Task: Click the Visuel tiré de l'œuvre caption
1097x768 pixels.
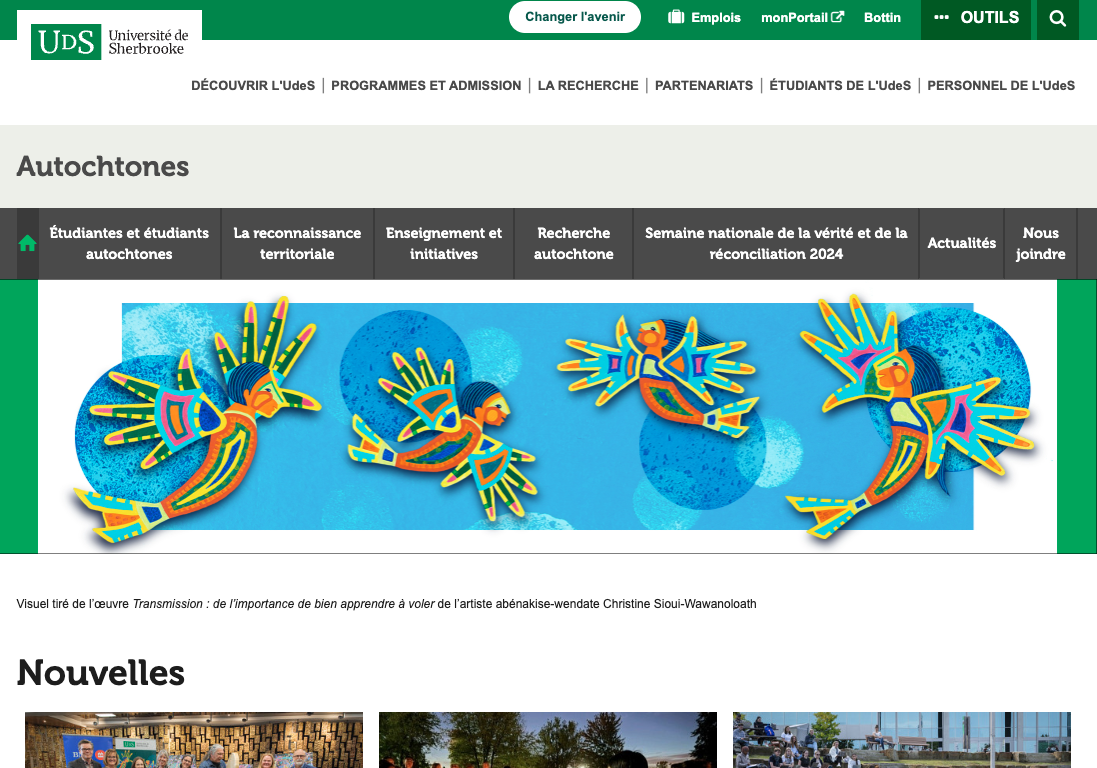Action: 386,604
